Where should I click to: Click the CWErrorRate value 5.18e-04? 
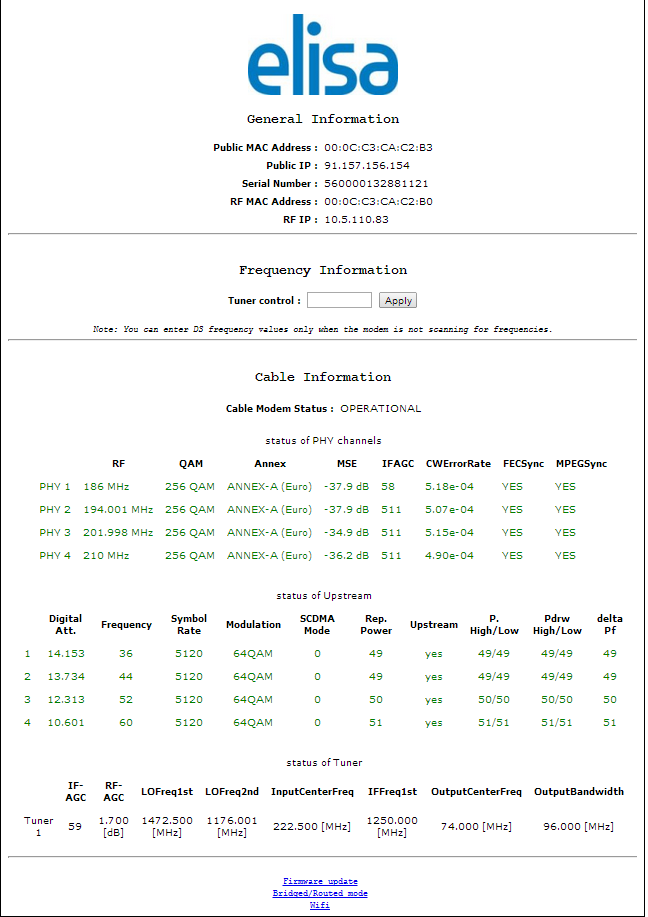pos(449,487)
